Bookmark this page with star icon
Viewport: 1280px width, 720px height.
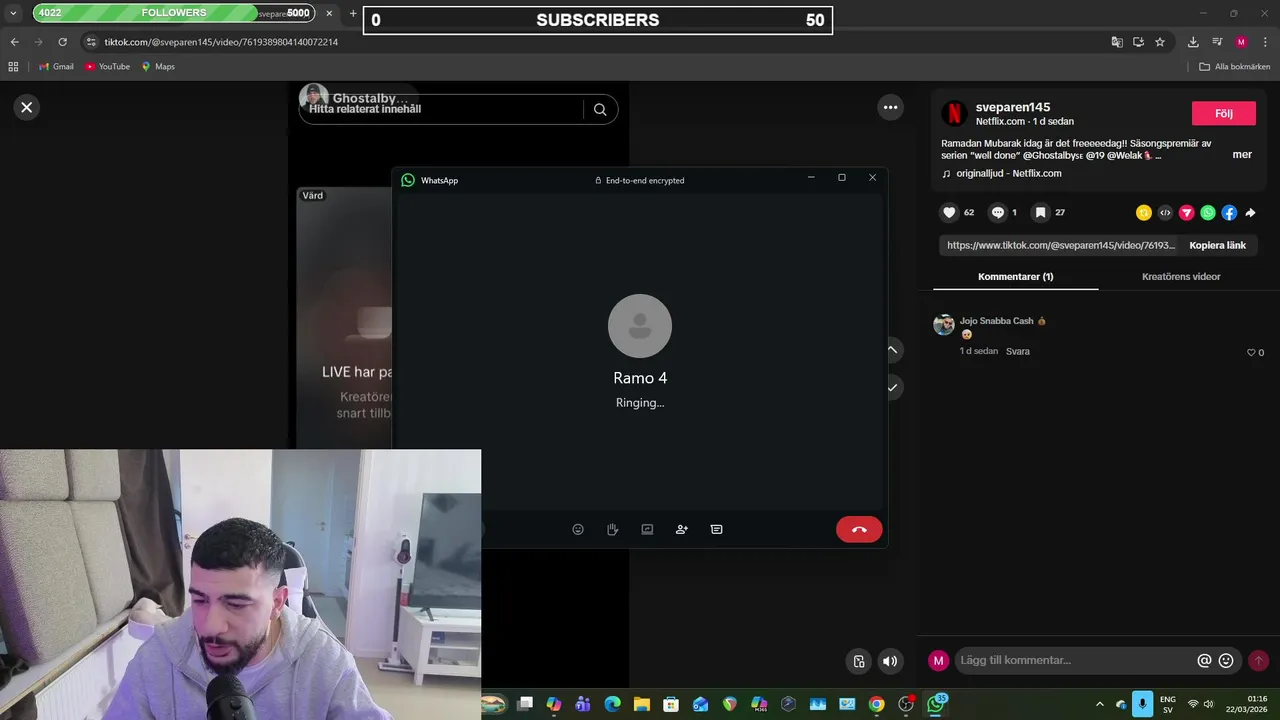tap(1160, 42)
